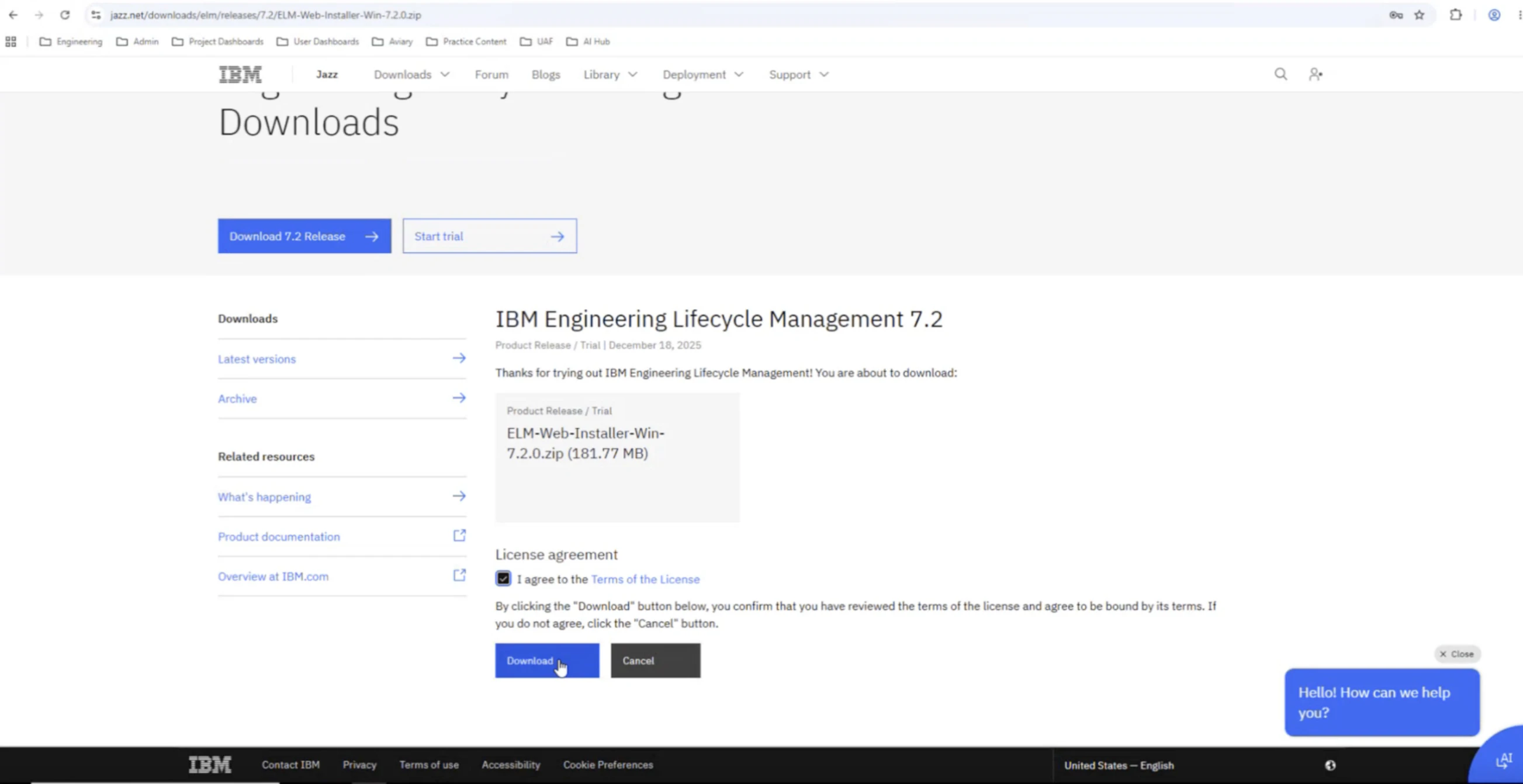The image size is (1523, 784).
Task: Expand the Library navigation menu
Action: point(610,74)
